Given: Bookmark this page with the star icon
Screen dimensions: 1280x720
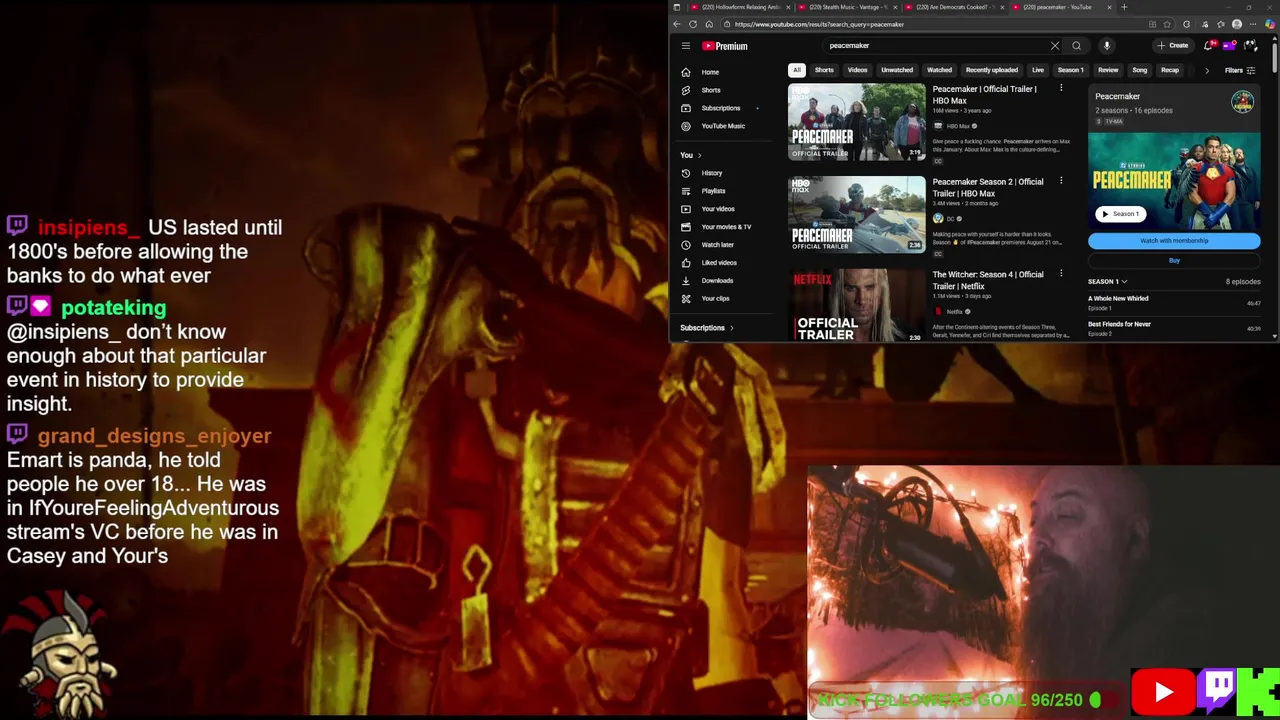Looking at the screenshot, I should (1167, 24).
